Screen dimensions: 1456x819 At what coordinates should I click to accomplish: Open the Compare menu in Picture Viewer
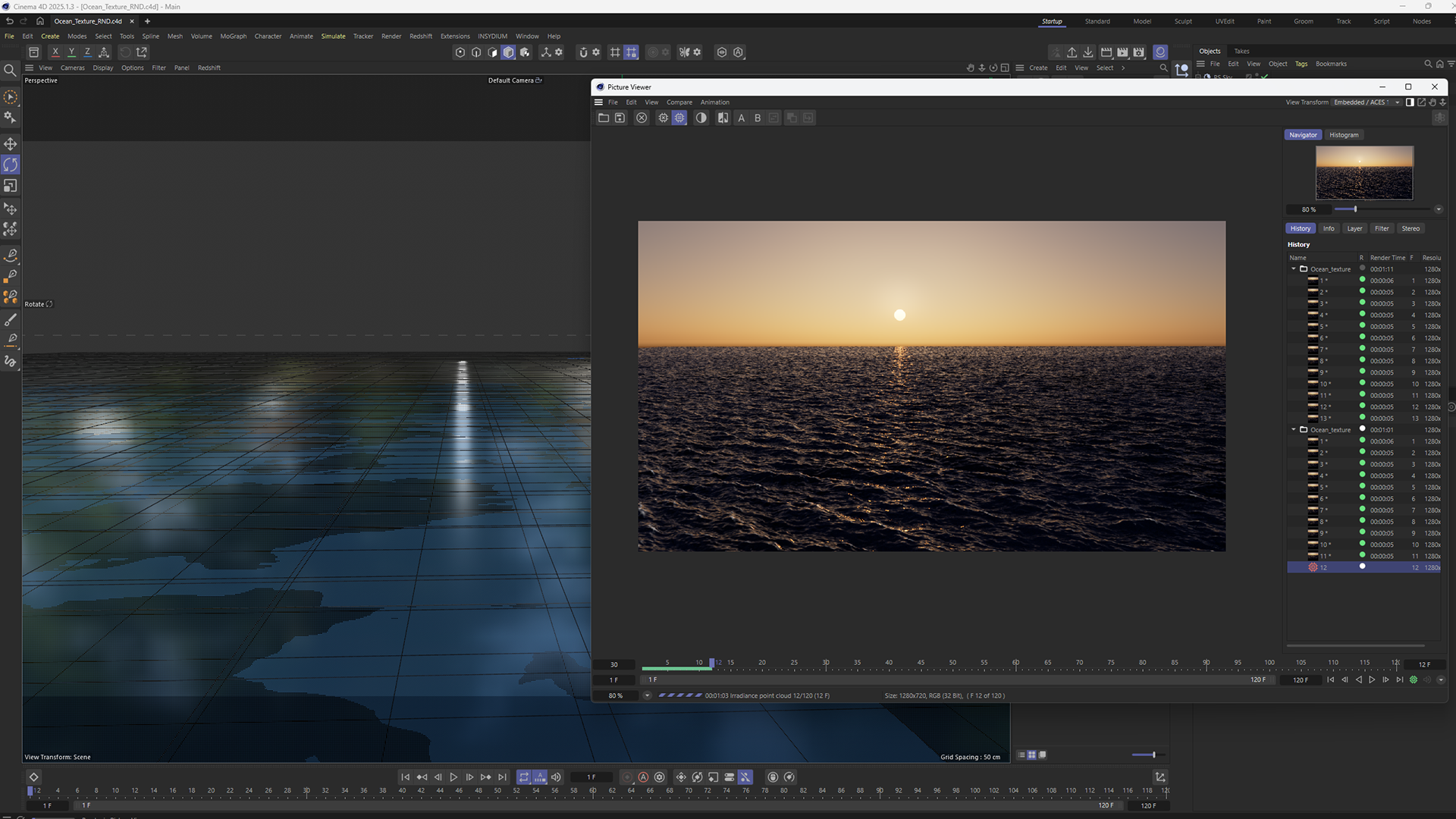(679, 102)
